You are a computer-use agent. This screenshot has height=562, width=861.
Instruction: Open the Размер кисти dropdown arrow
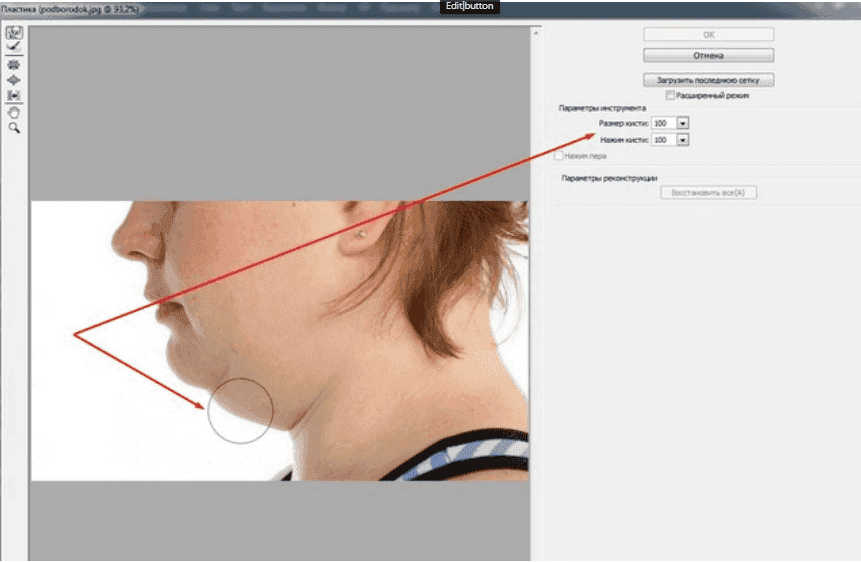tap(683, 123)
